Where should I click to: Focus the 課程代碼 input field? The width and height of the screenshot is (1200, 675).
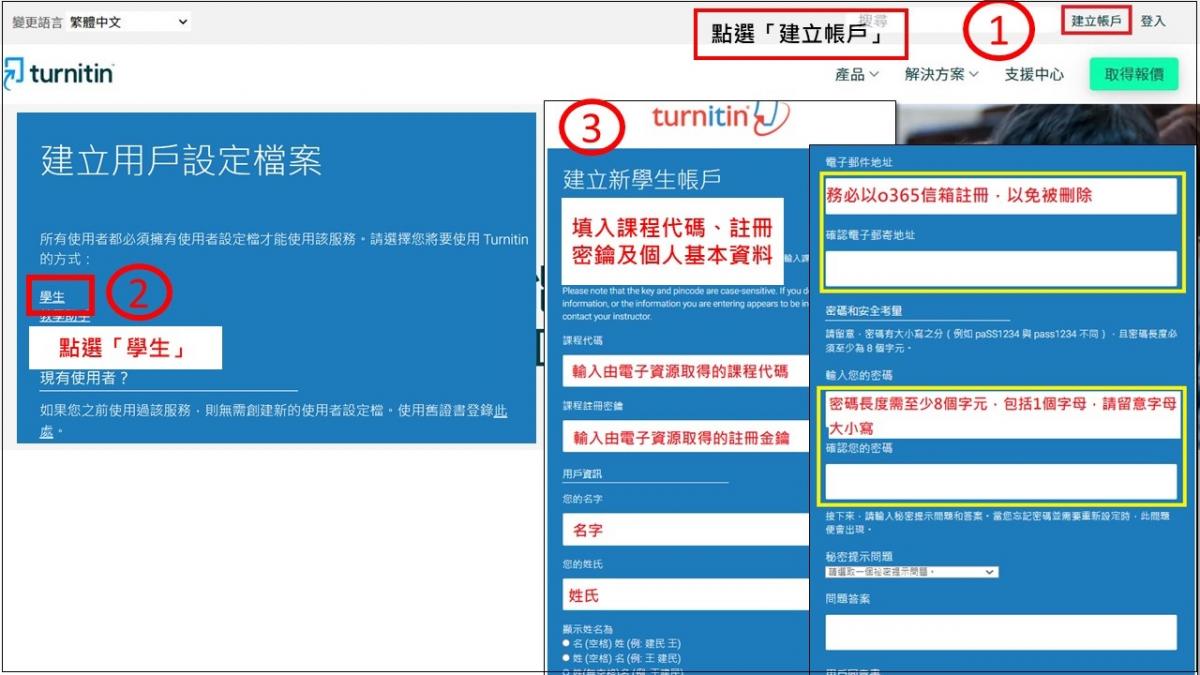686,371
